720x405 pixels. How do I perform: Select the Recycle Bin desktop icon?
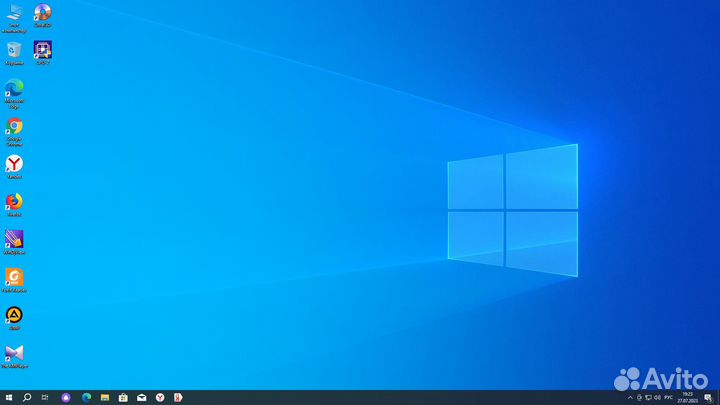14,53
